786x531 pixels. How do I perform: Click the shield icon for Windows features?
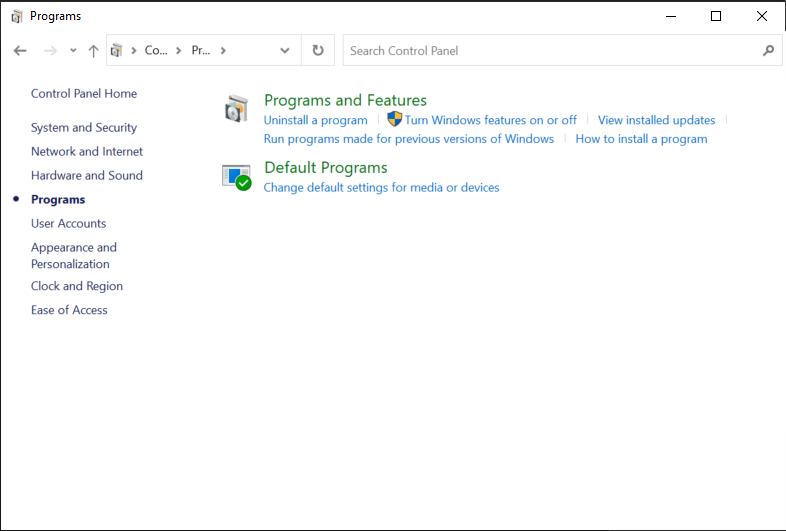[x=394, y=120]
